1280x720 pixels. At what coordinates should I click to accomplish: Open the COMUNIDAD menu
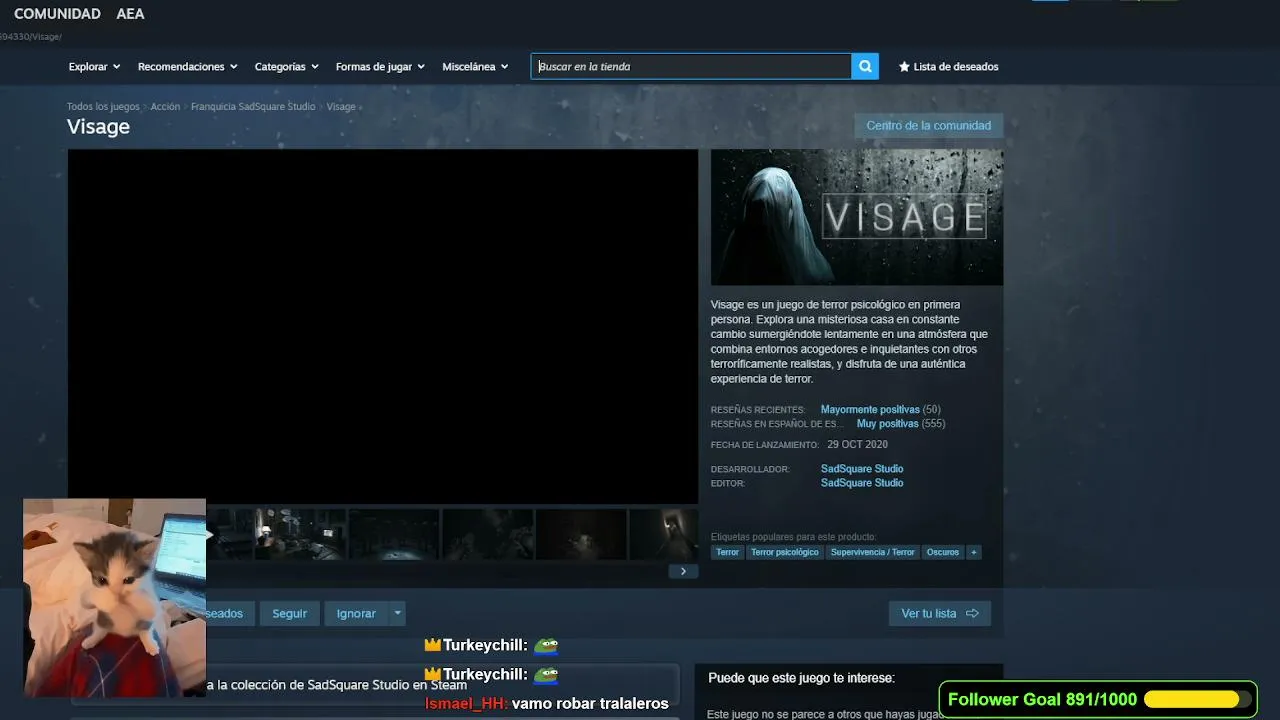click(57, 14)
